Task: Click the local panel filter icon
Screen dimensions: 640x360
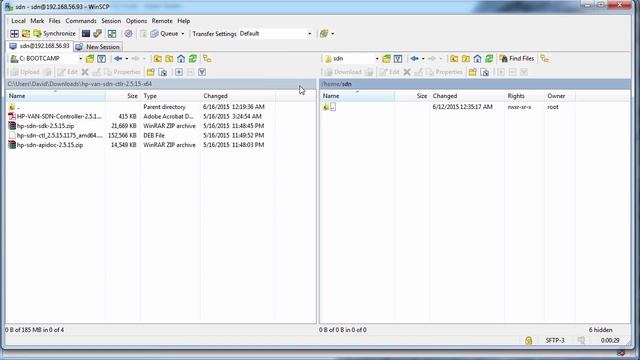Action: pyautogui.click(x=102, y=59)
